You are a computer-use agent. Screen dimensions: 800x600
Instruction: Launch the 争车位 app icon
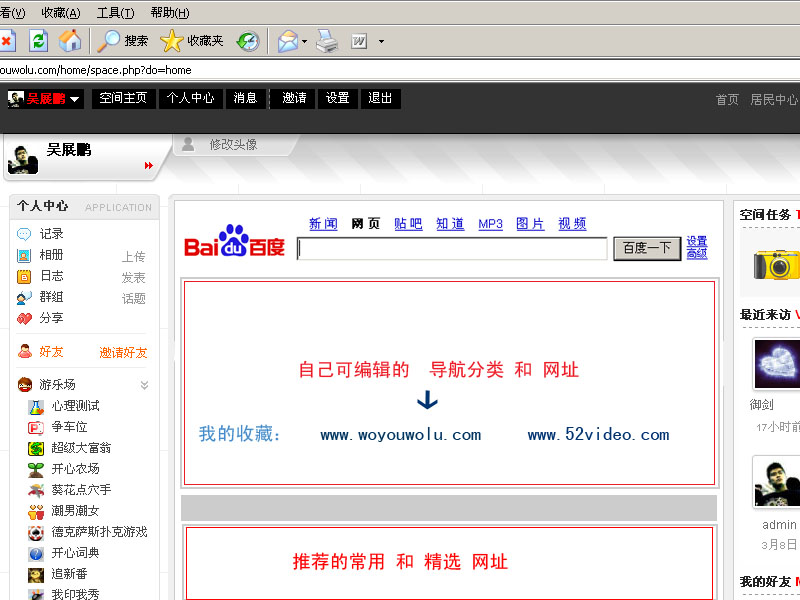click(x=36, y=428)
